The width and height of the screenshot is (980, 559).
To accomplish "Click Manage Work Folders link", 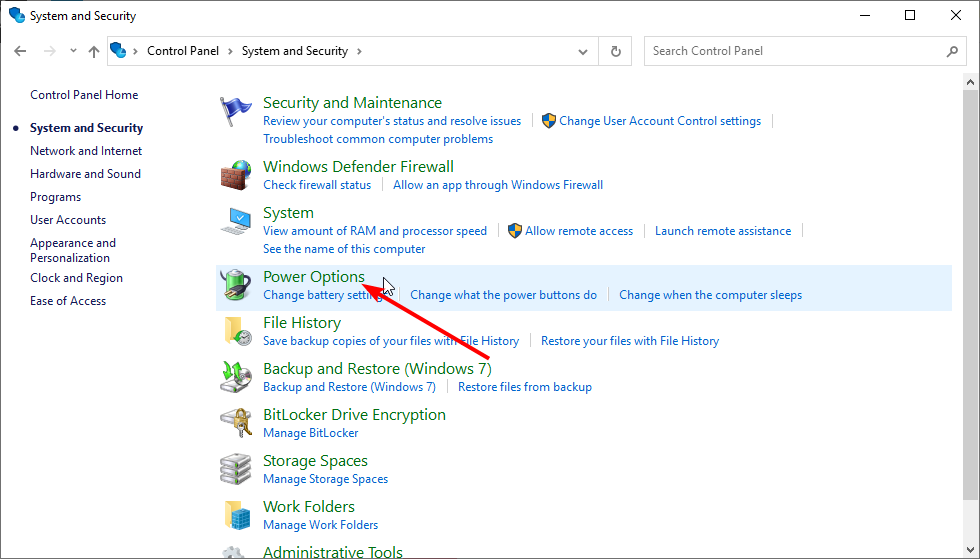I will [321, 525].
